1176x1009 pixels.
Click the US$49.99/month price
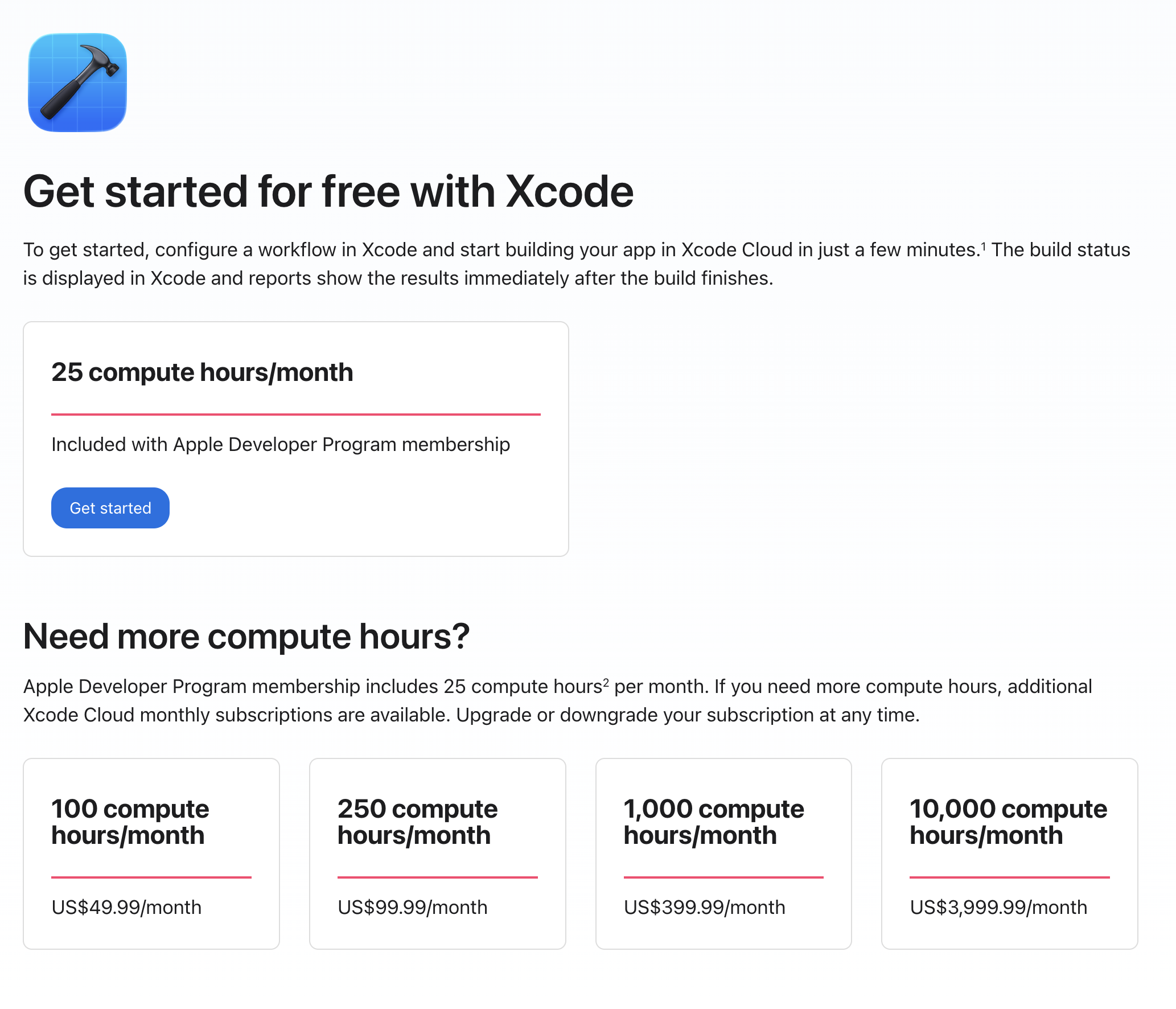[x=126, y=907]
